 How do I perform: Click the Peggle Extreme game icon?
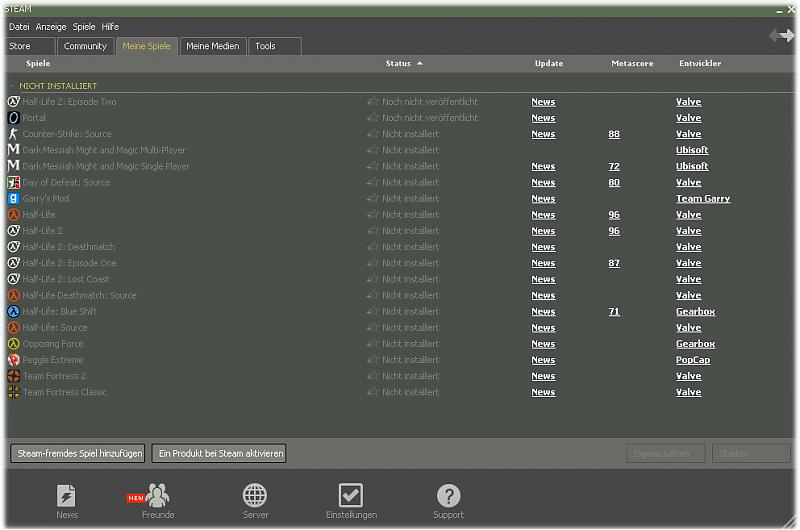(13, 360)
